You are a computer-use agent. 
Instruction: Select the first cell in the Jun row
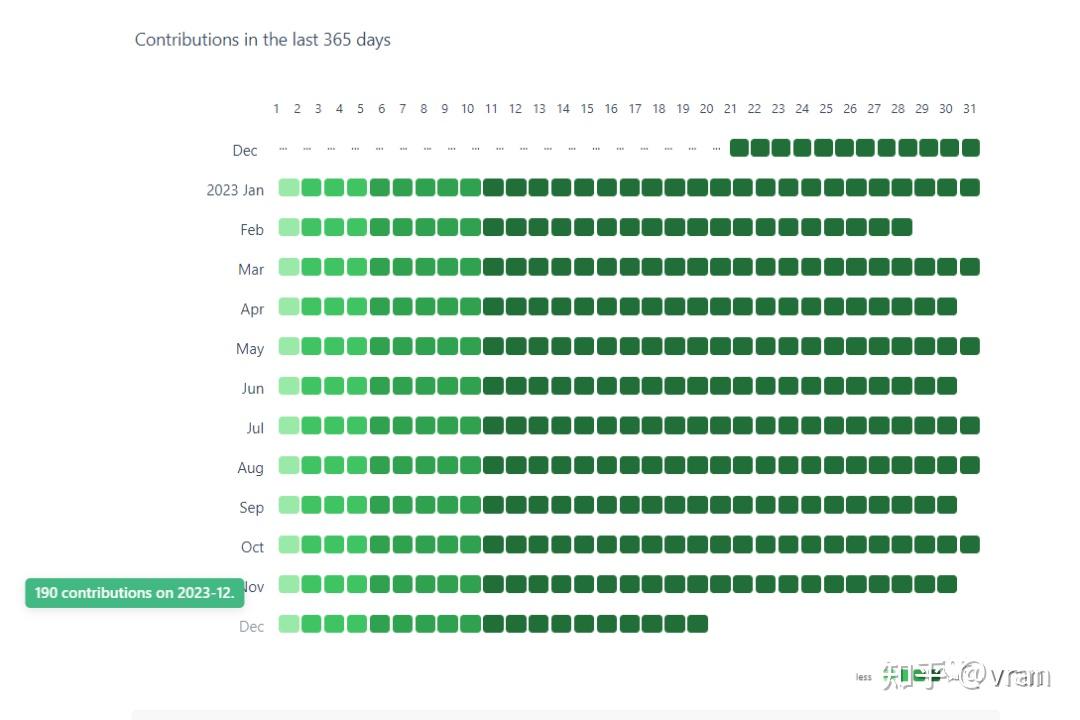point(289,386)
